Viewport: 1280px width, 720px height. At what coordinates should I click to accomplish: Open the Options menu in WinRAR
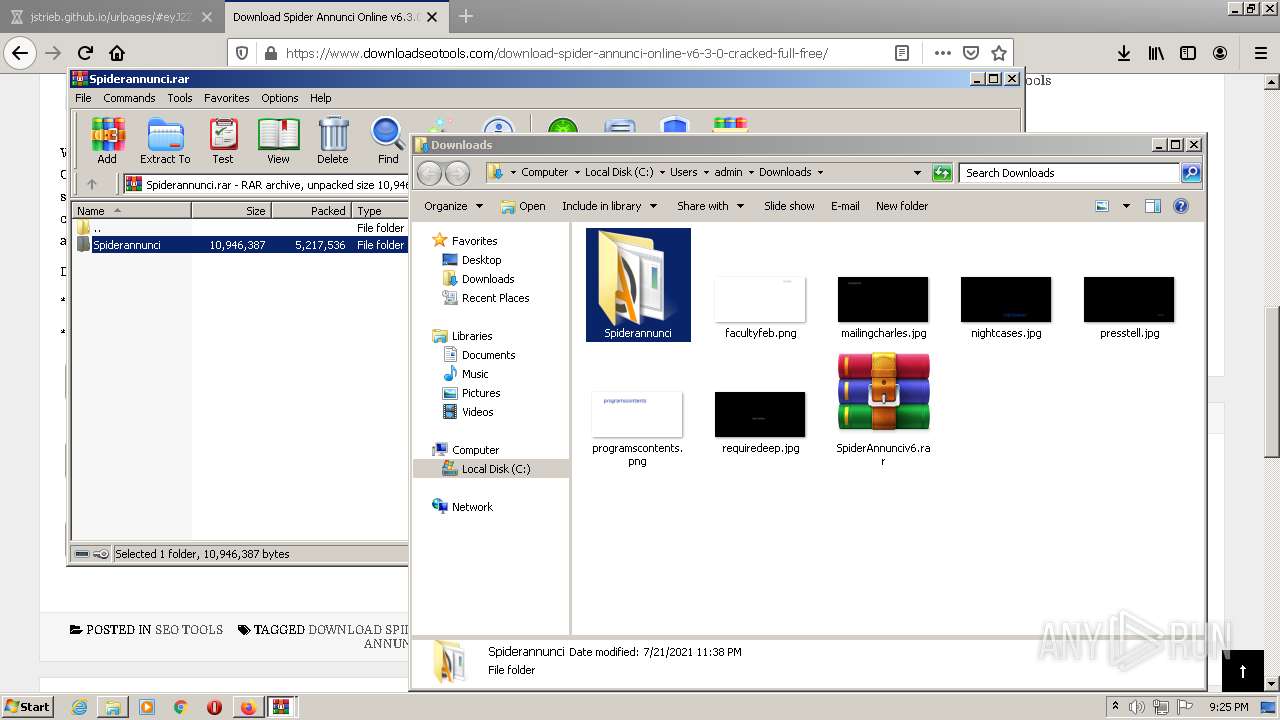(280, 98)
